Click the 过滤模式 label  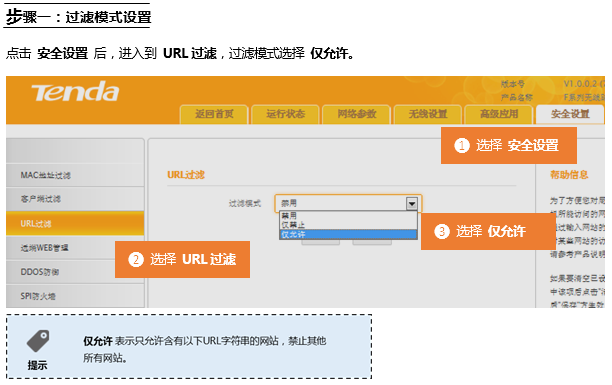click(x=245, y=203)
